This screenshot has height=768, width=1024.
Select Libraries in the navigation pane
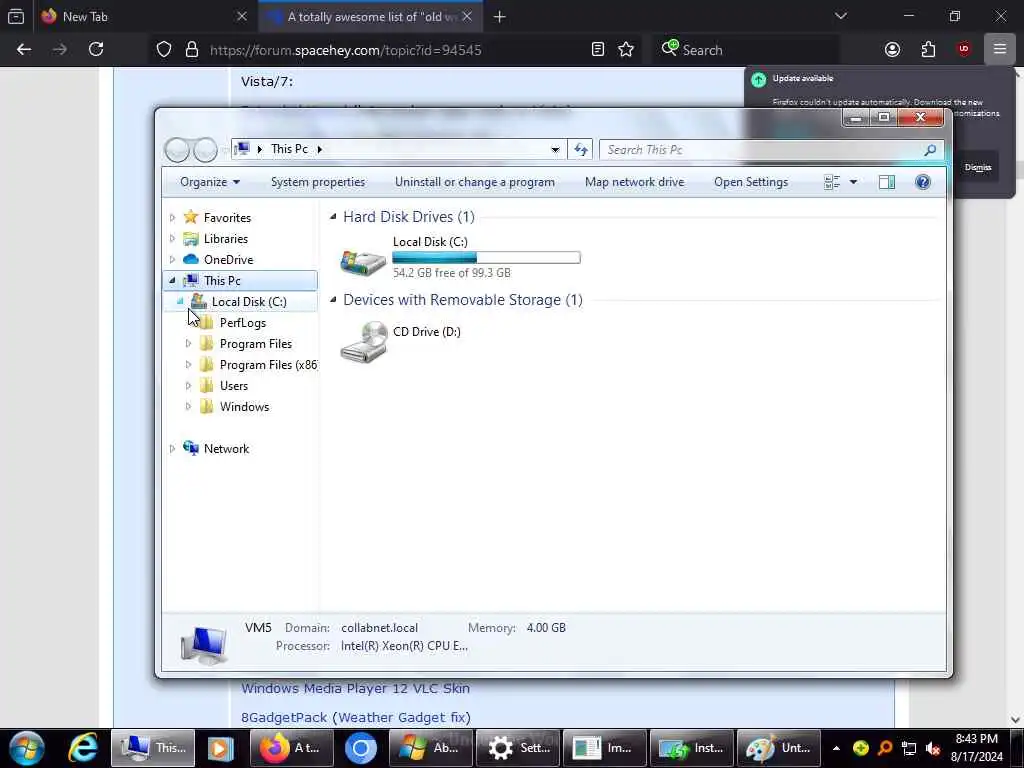225,238
